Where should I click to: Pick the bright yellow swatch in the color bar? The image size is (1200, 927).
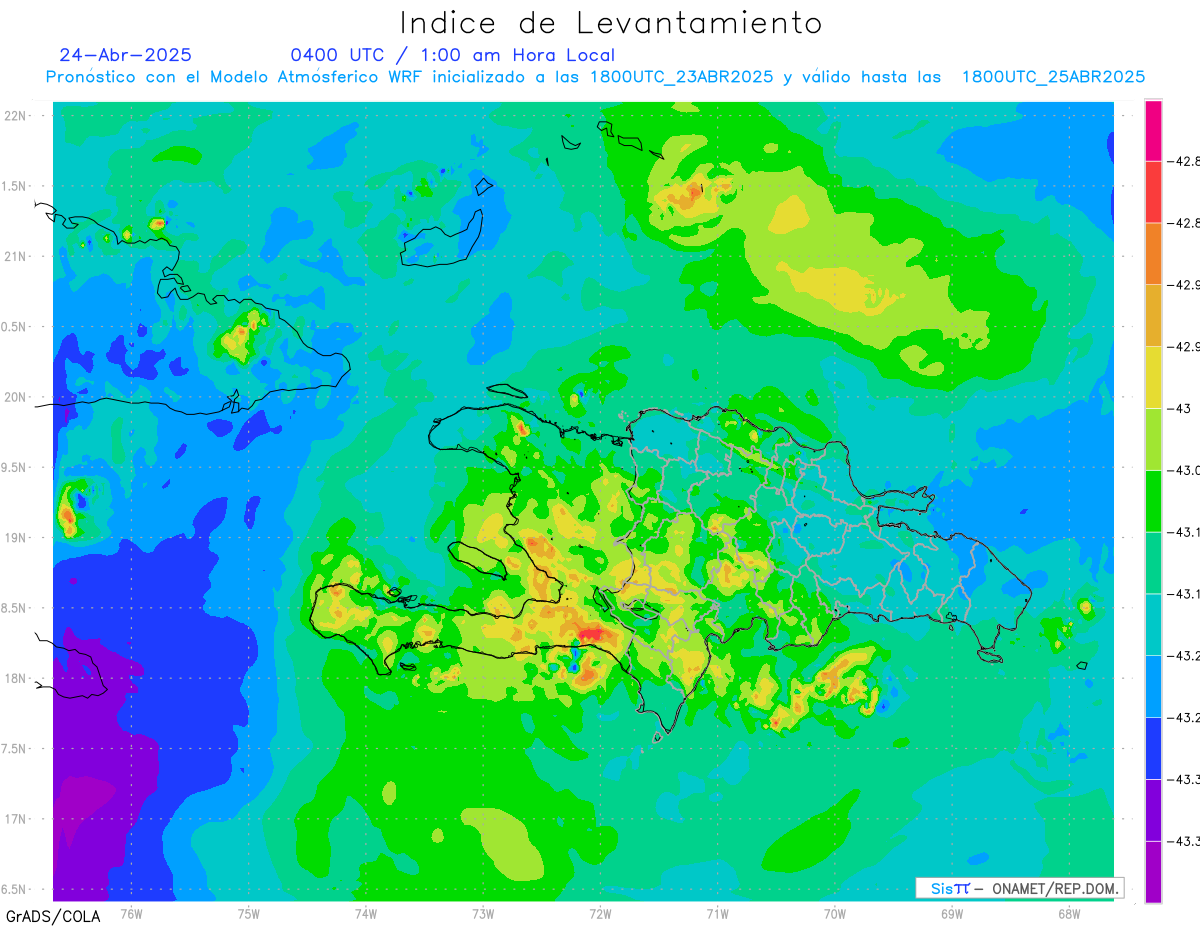point(1153,377)
